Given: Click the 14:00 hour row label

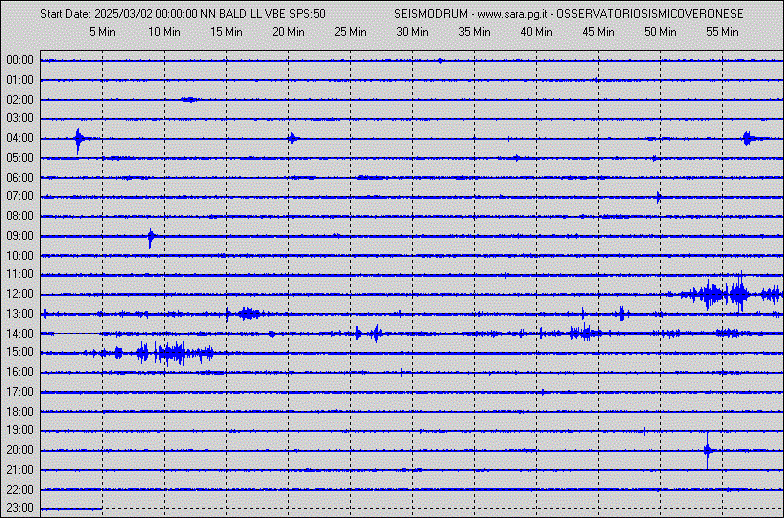Looking at the screenshot, I should tap(20, 334).
